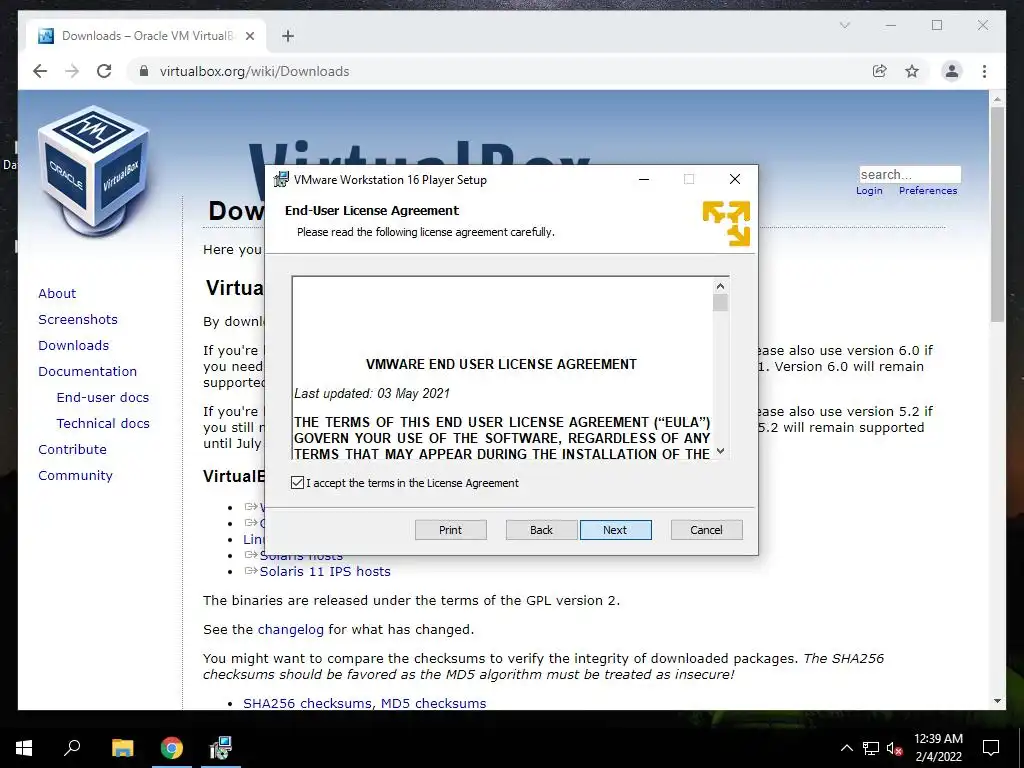The width and height of the screenshot is (1024, 768).
Task: Open the Downloads sidebar link
Action: [x=73, y=345]
